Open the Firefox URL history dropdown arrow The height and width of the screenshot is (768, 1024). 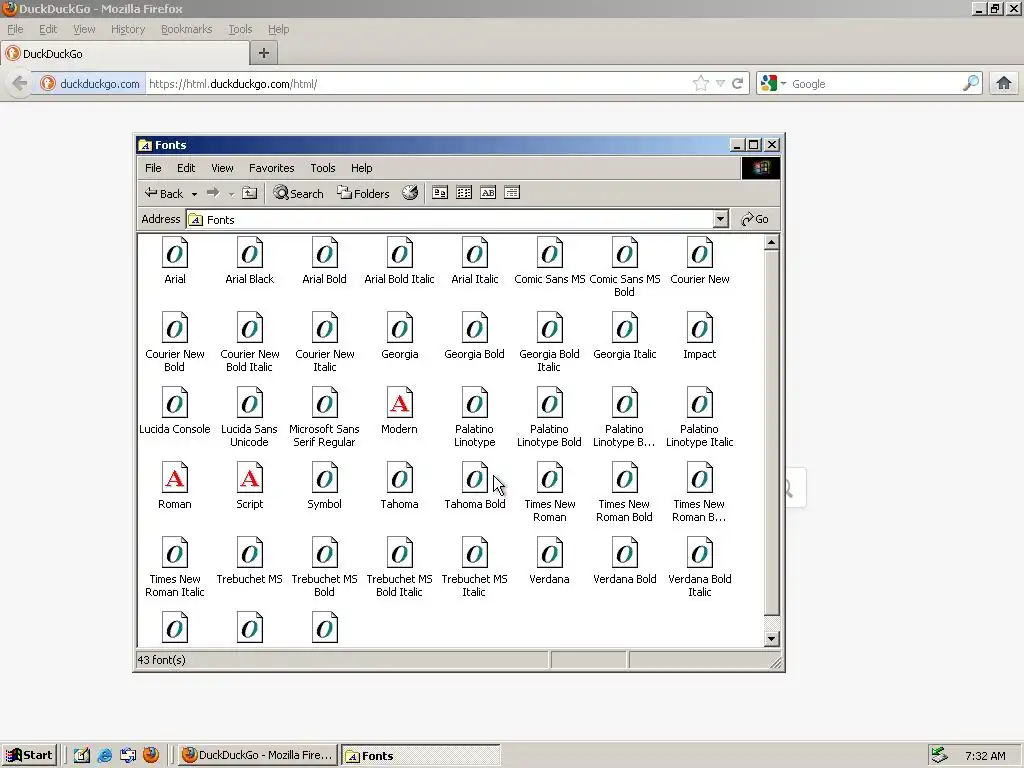coord(720,84)
